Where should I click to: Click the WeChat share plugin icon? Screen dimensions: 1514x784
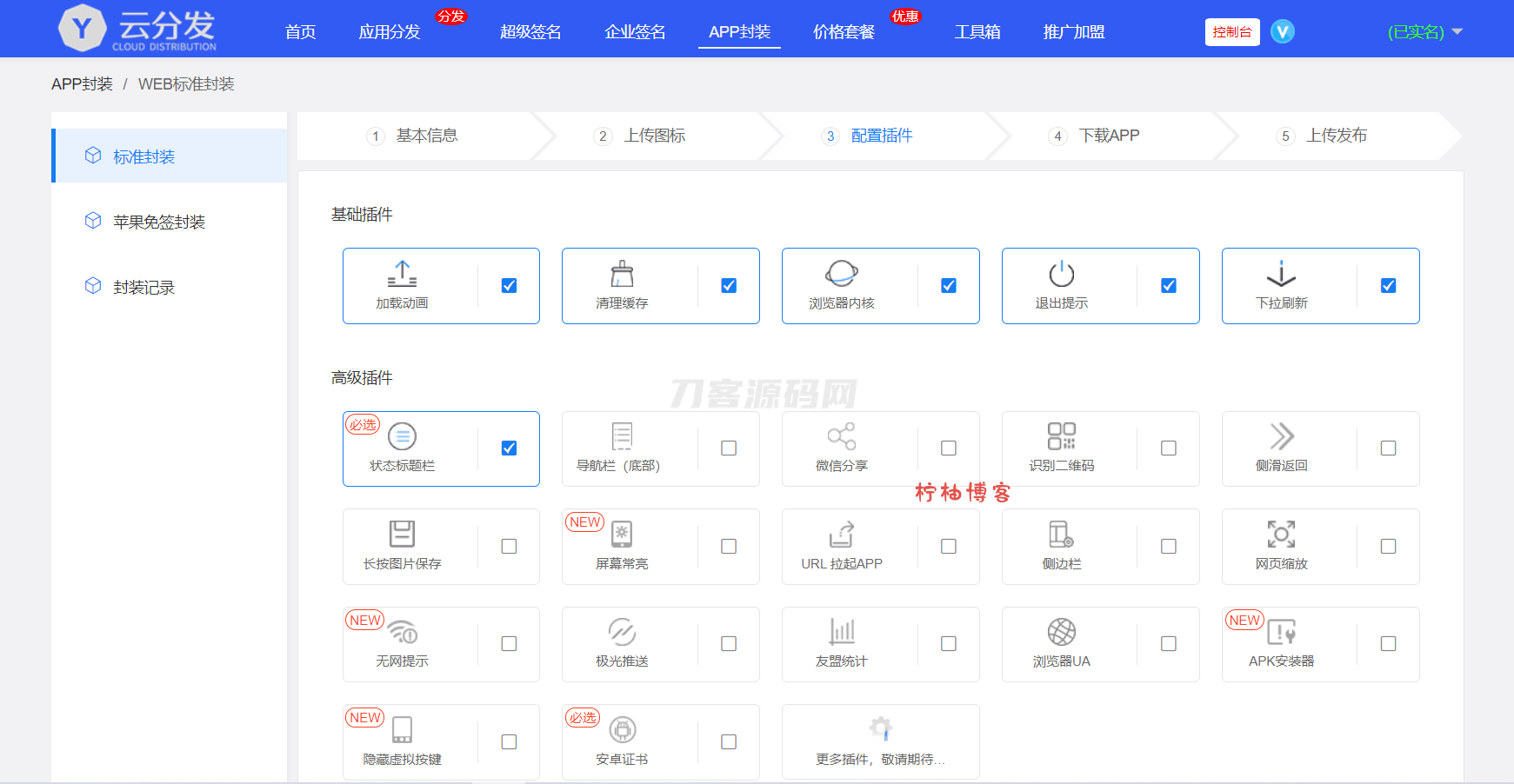(841, 436)
